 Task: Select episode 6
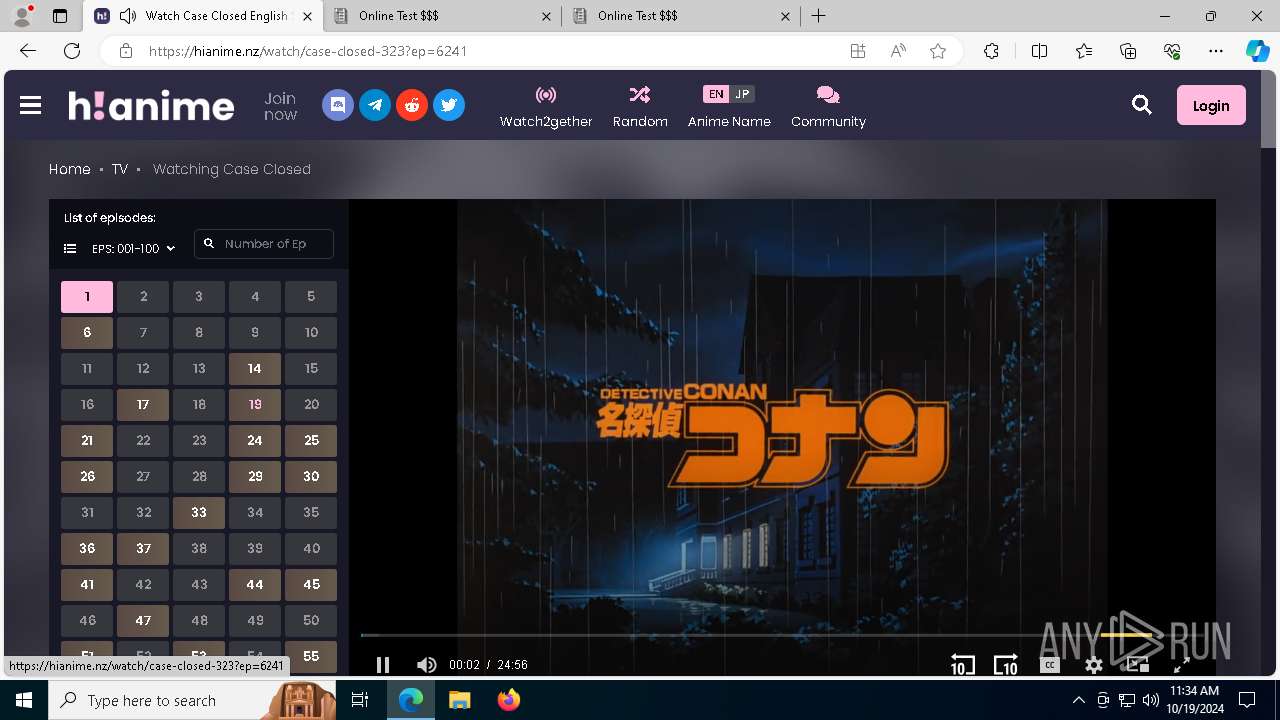click(x=87, y=333)
